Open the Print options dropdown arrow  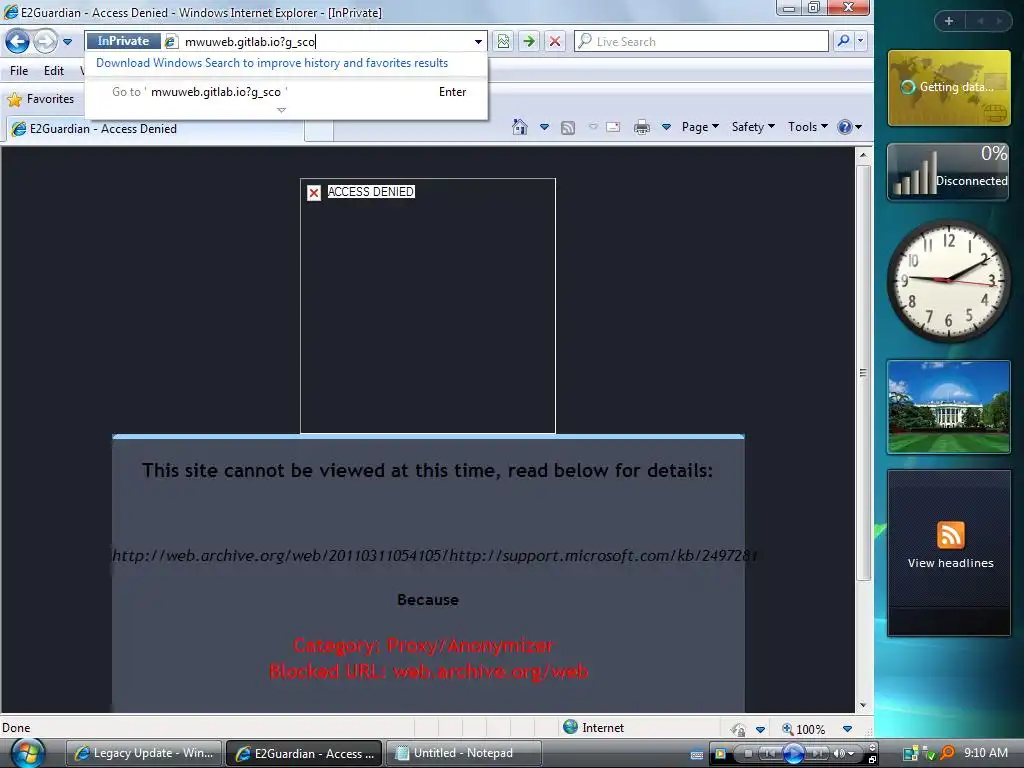click(666, 127)
